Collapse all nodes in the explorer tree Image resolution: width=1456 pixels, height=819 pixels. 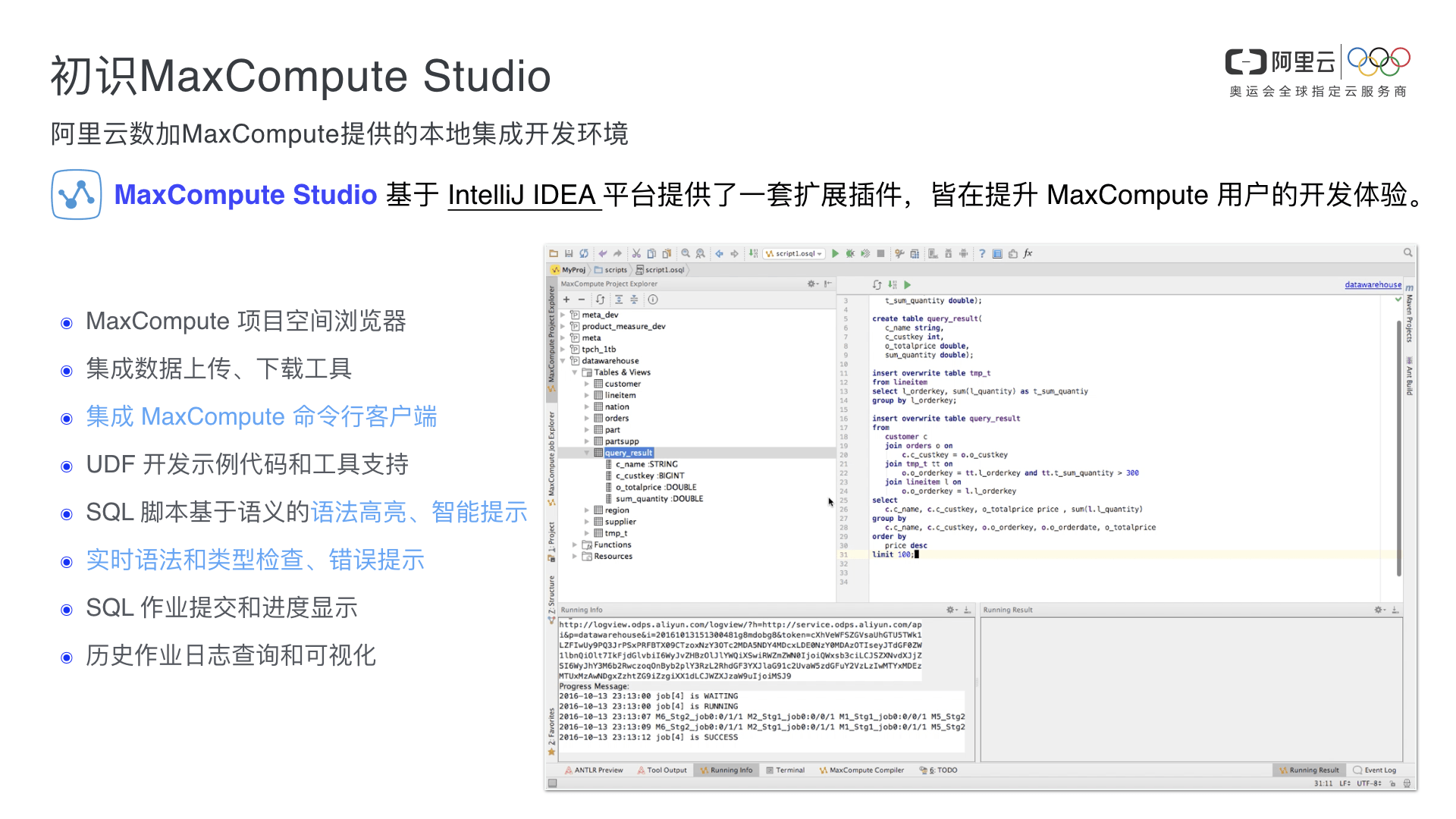pyautogui.click(x=634, y=300)
